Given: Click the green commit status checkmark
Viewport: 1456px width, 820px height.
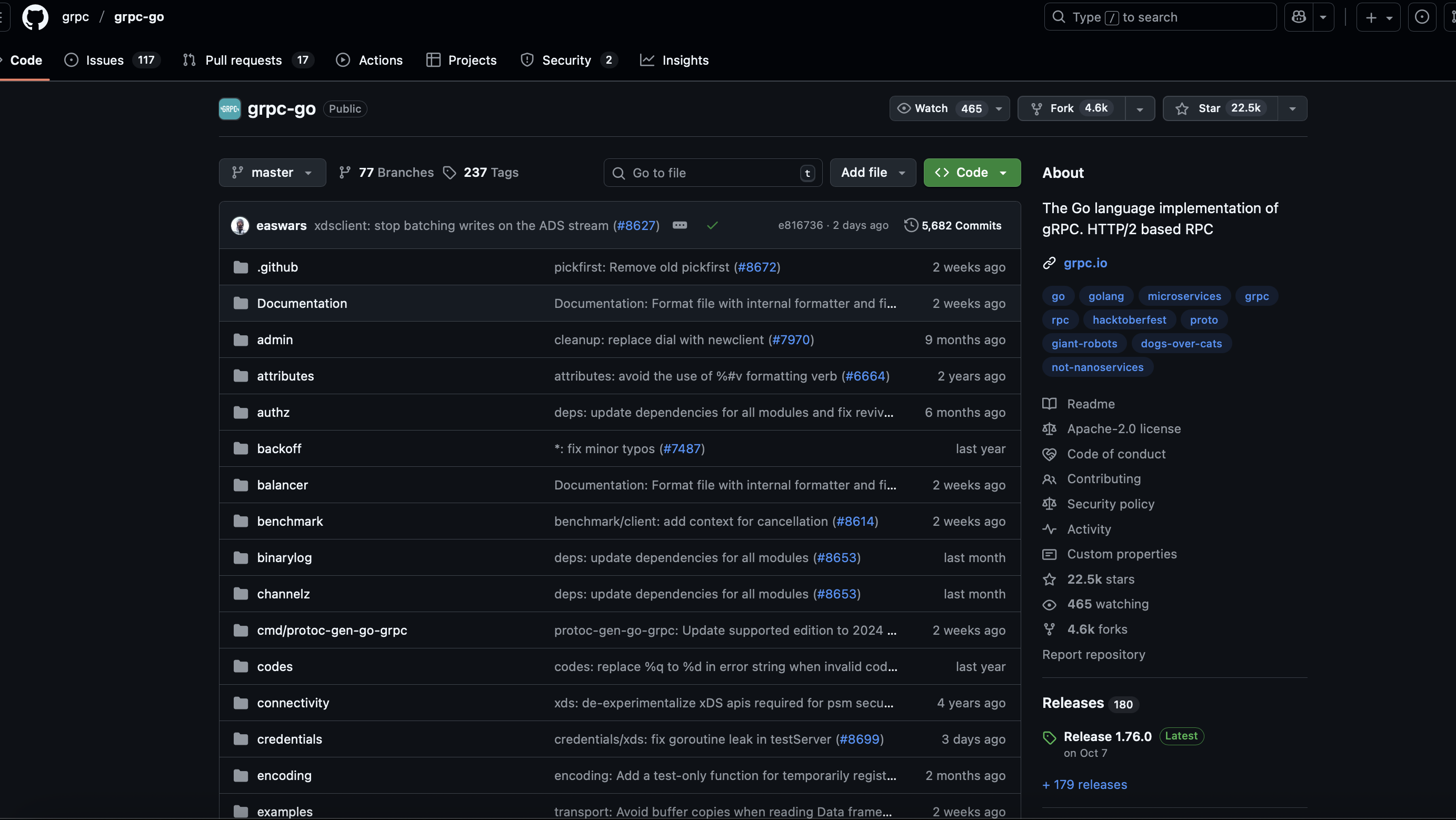Looking at the screenshot, I should 712,225.
